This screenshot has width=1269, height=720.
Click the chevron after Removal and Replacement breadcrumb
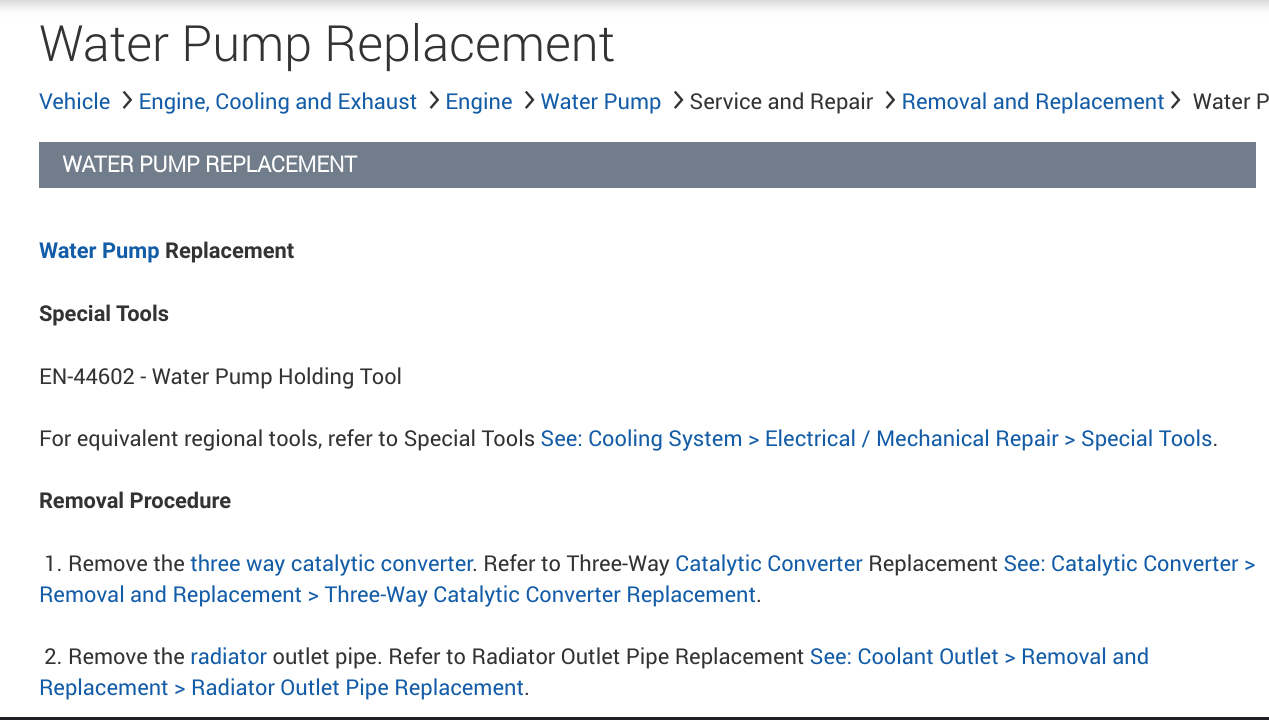coord(1175,101)
